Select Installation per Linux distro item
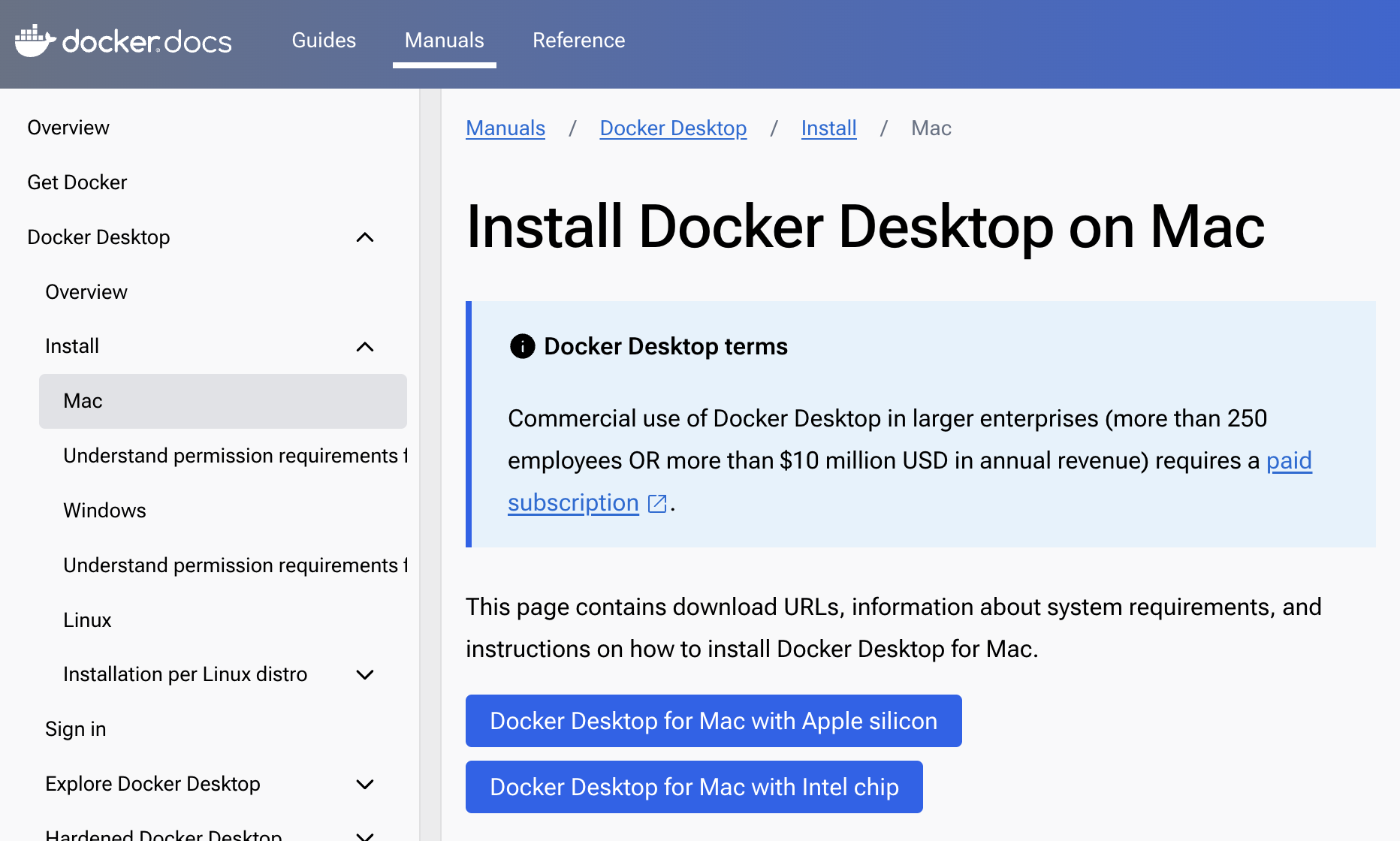 click(185, 674)
